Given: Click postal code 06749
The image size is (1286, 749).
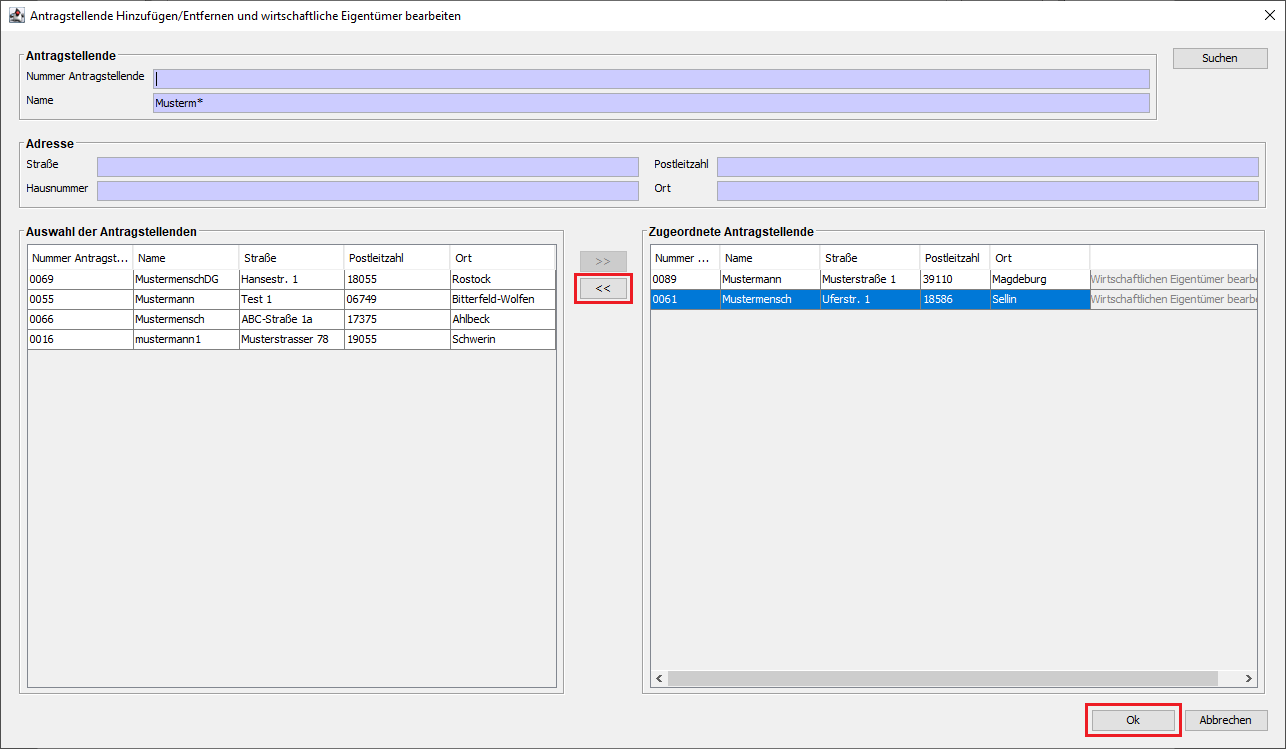Looking at the screenshot, I should [x=398, y=300].
